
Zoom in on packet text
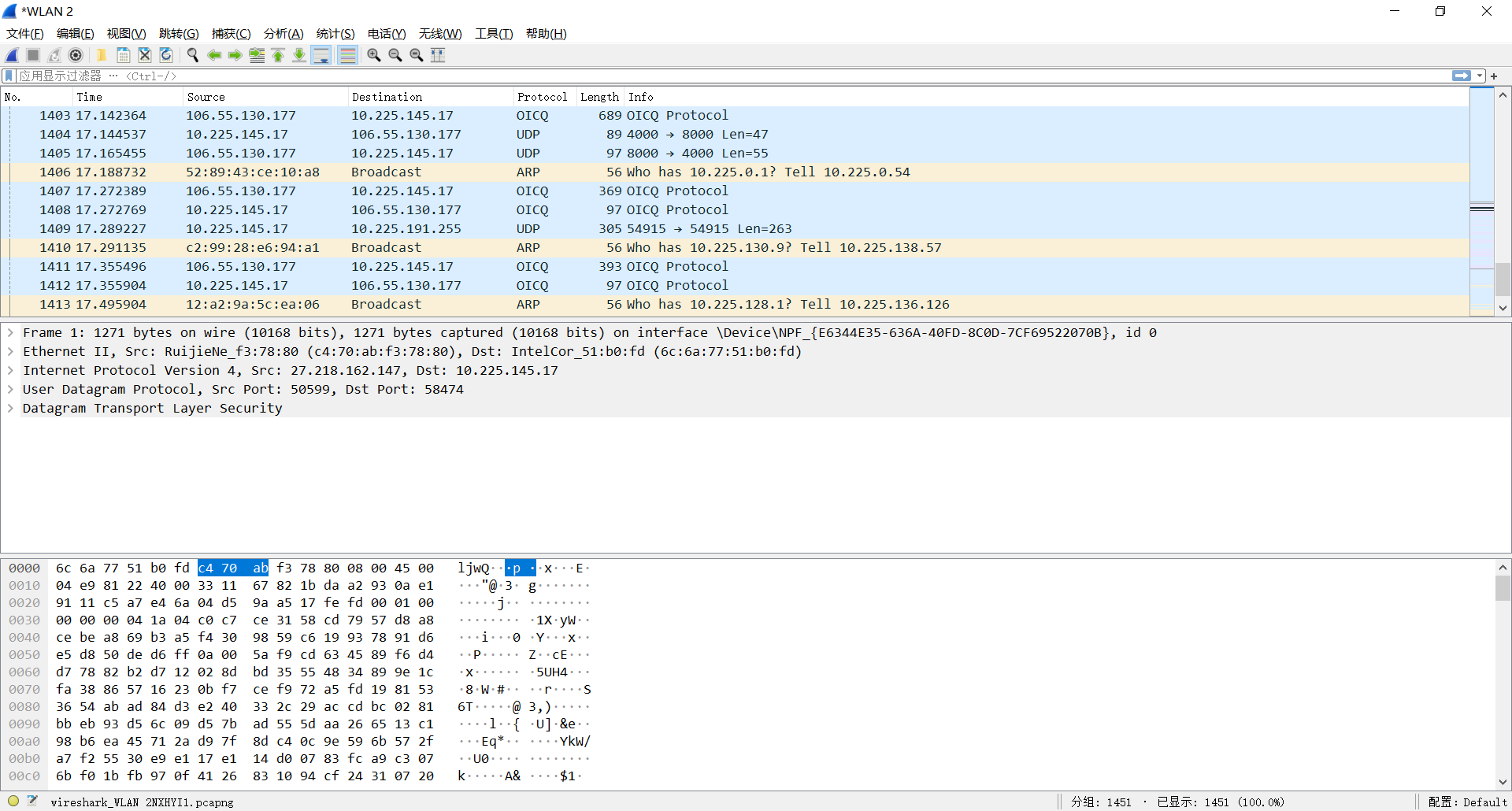click(x=374, y=55)
